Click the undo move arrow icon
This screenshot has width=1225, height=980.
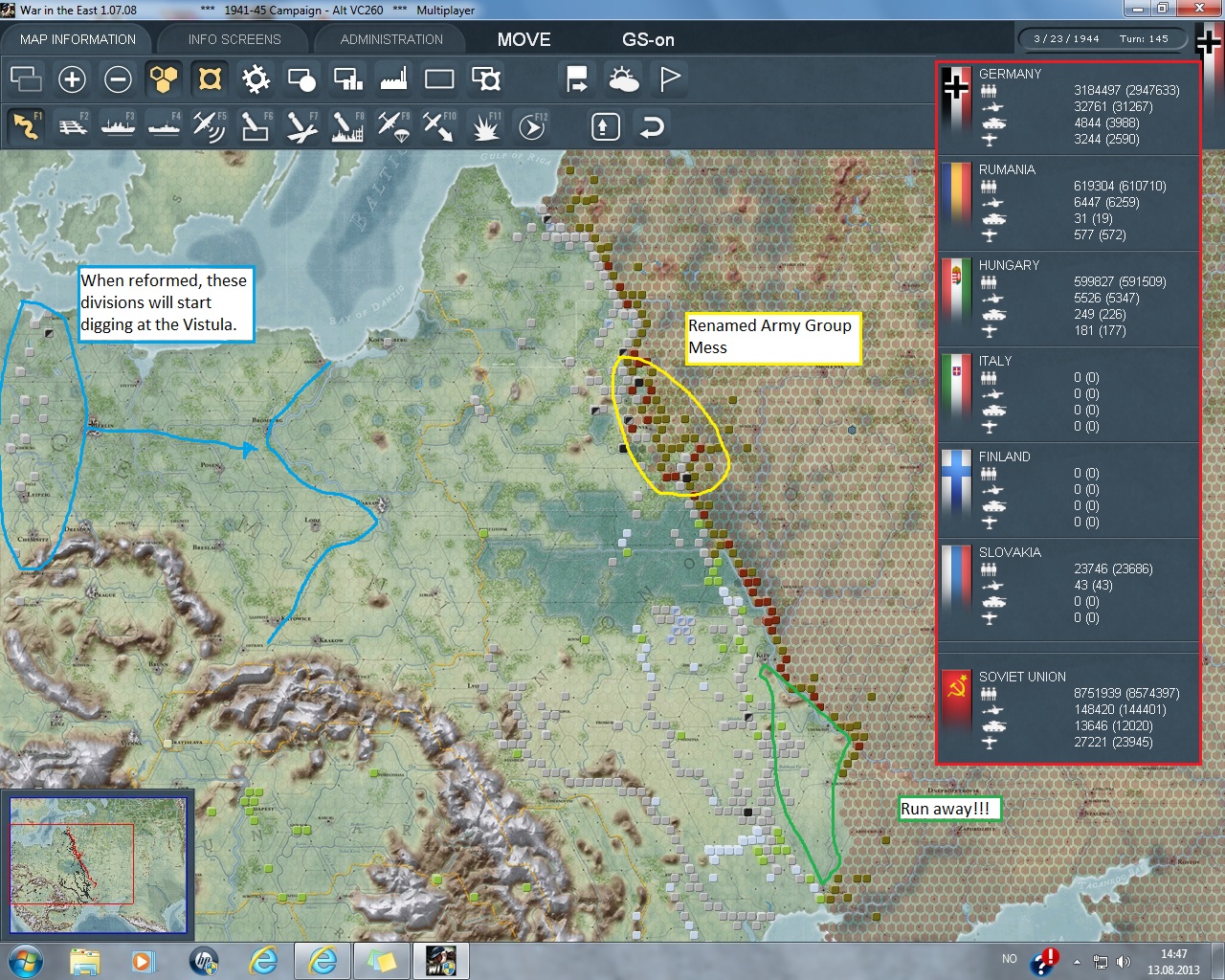(652, 126)
